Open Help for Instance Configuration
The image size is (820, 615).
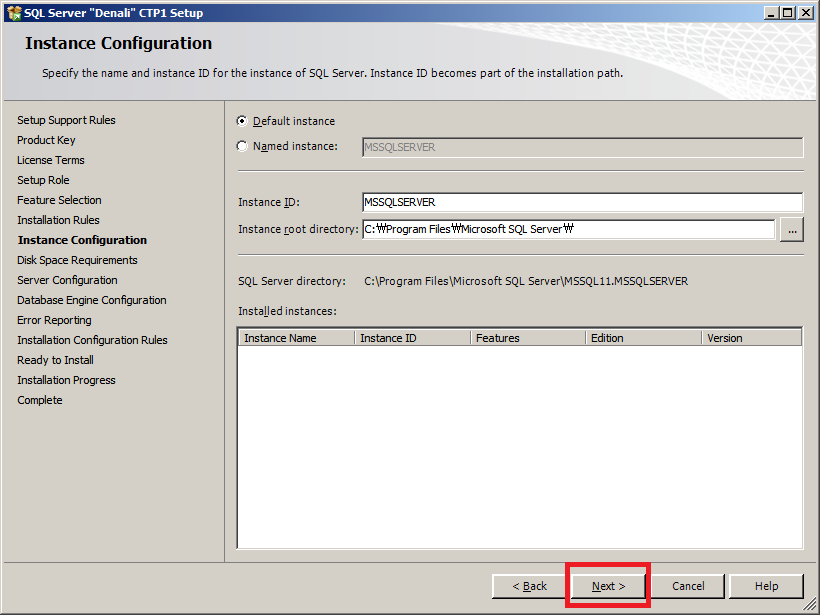[766, 586]
